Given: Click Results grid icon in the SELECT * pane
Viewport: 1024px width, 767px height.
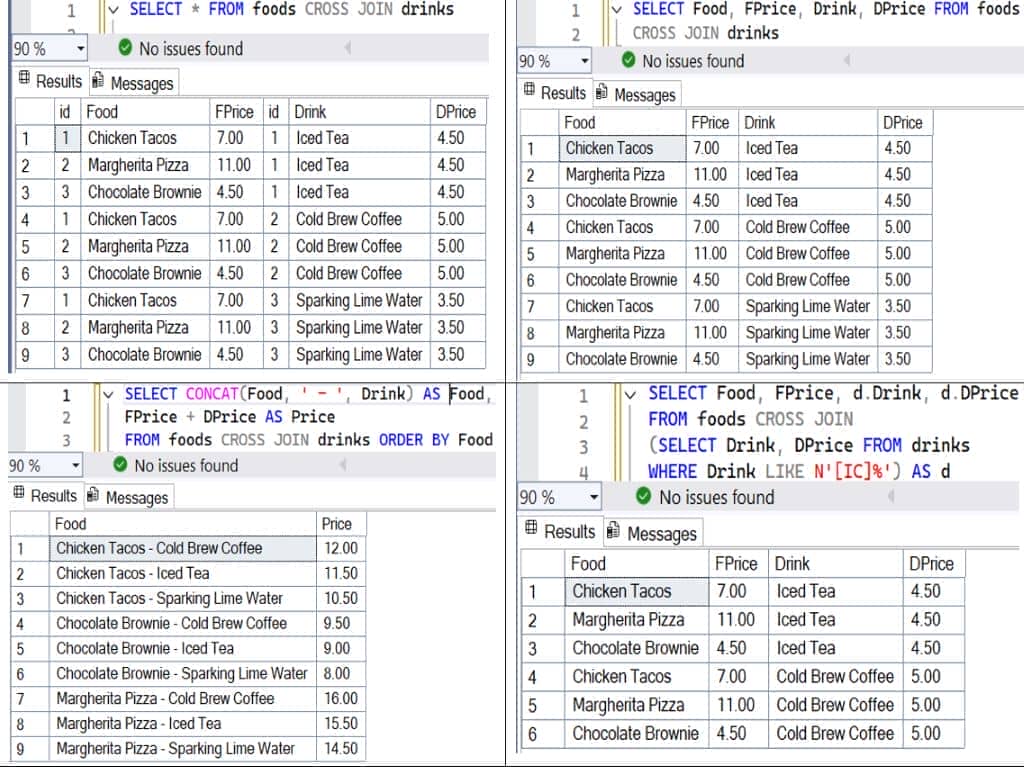Looking at the screenshot, I should [x=24, y=81].
